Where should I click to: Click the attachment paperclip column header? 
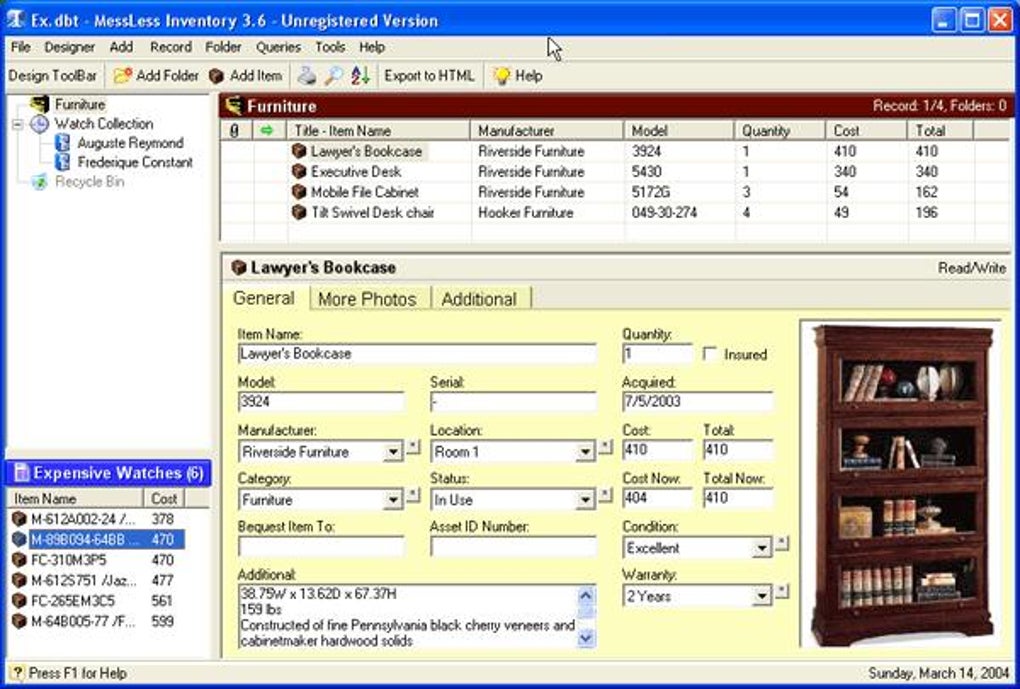[235, 131]
